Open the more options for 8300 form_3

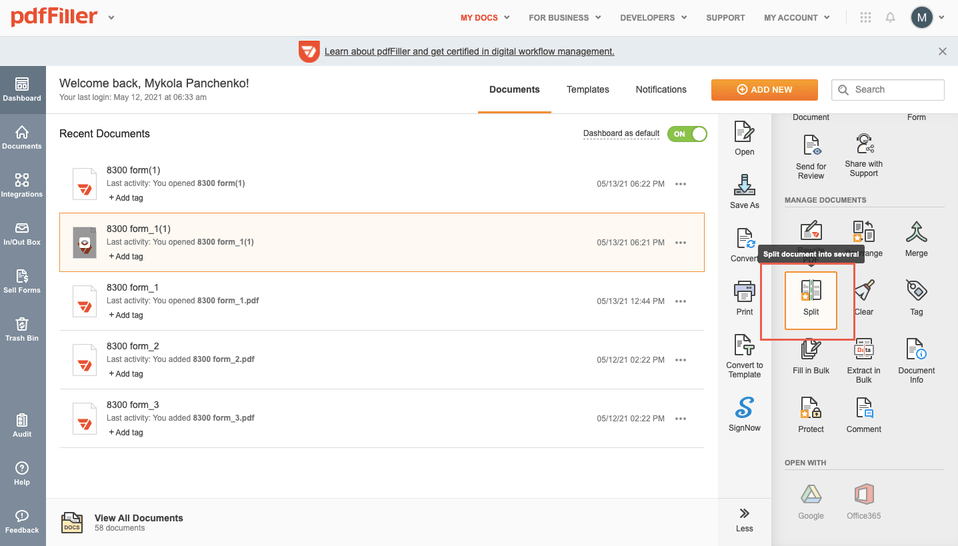click(681, 418)
